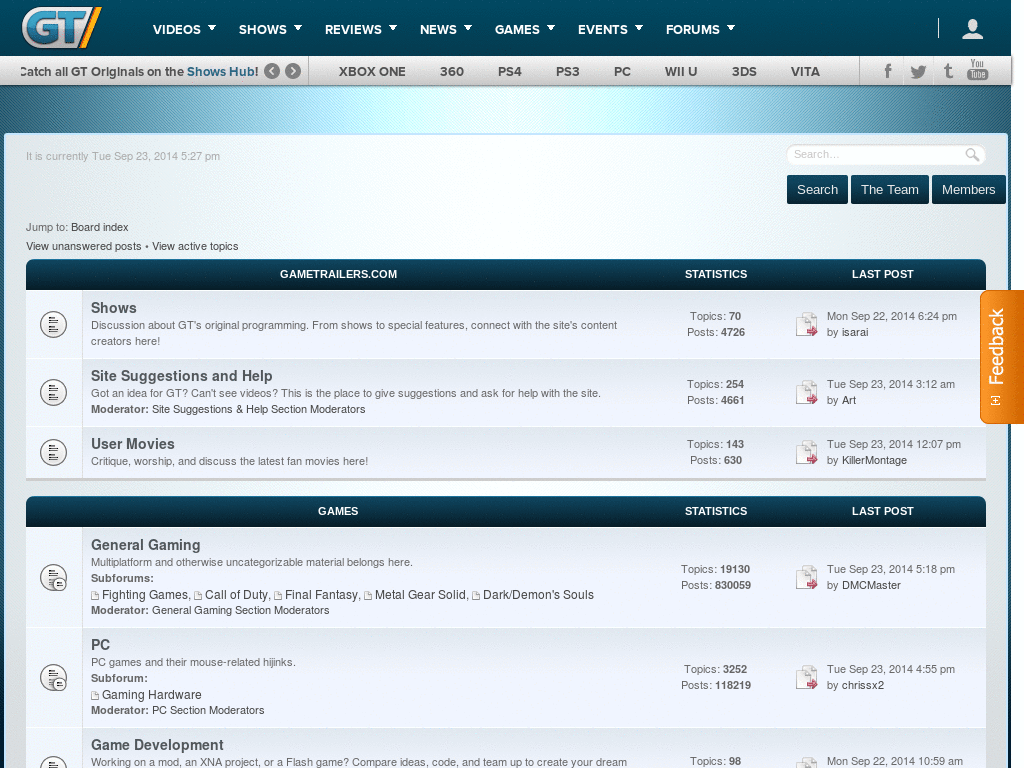
Task: Click the General Gaming forum icon
Action: tap(54, 578)
